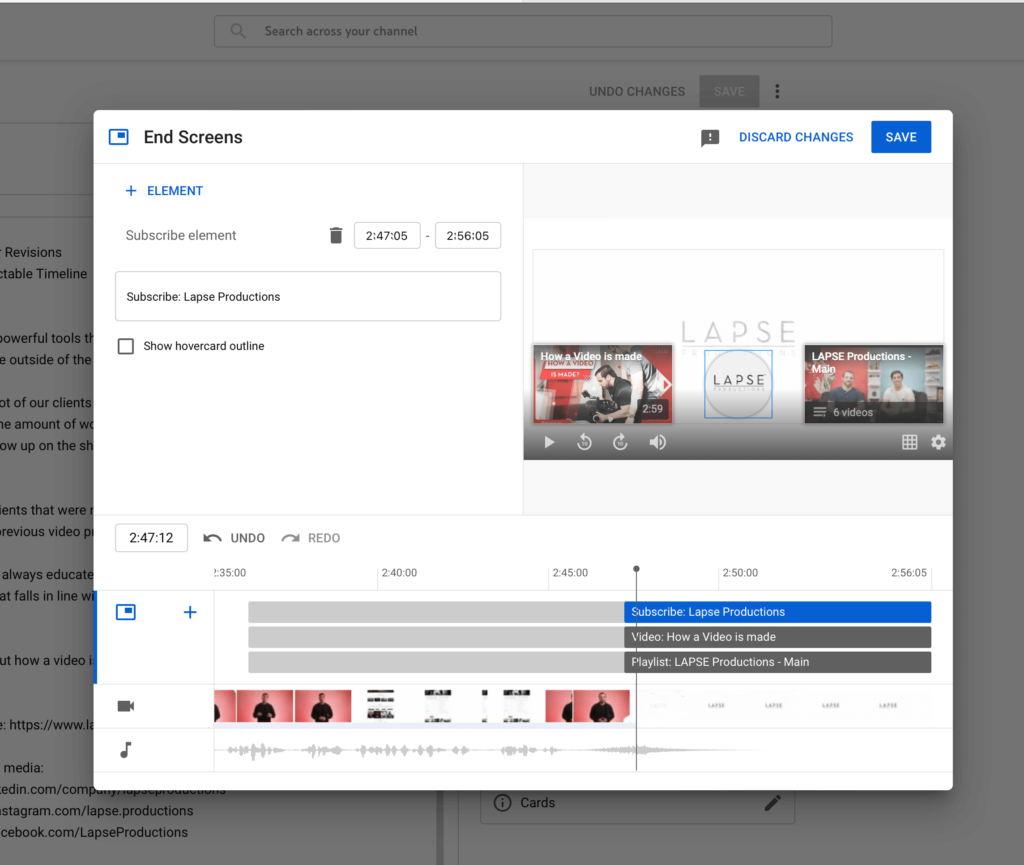Discard changes in End Screens dialog
This screenshot has height=865, width=1024.
pyautogui.click(x=796, y=137)
